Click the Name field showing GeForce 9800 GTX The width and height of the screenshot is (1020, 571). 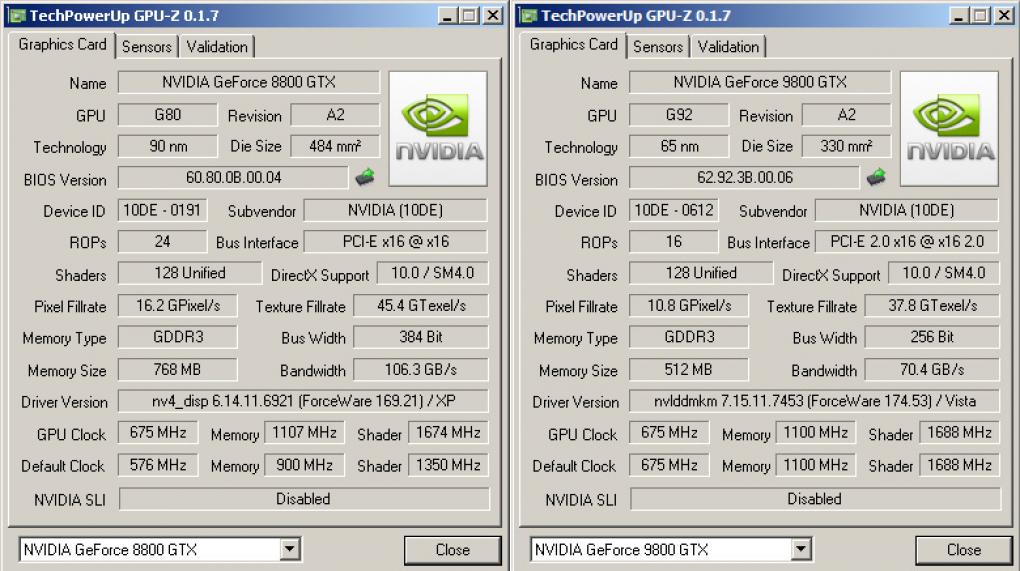(760, 82)
